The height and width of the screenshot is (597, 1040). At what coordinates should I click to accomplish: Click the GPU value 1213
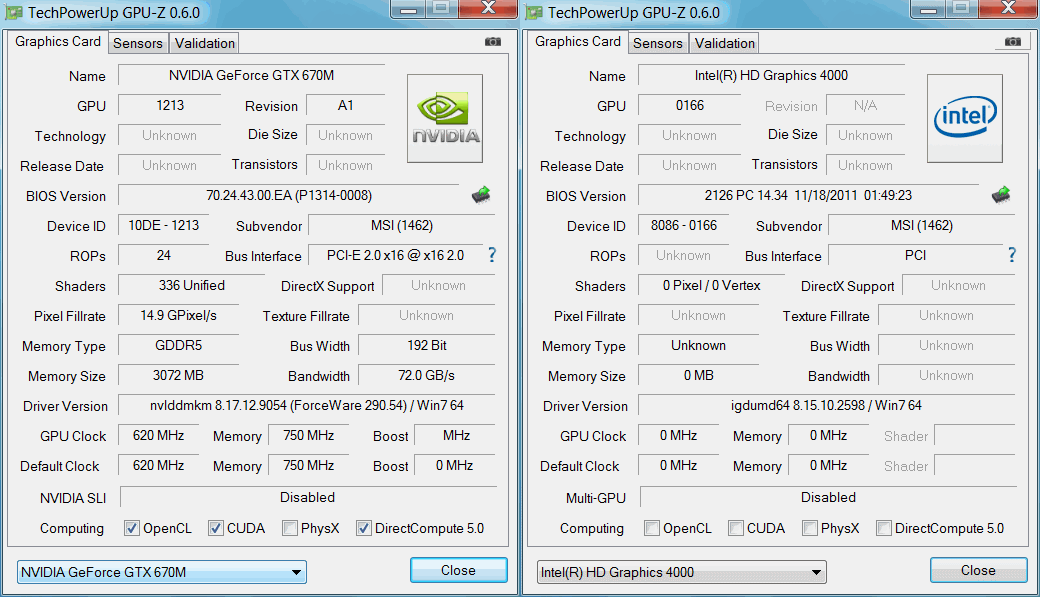point(170,105)
